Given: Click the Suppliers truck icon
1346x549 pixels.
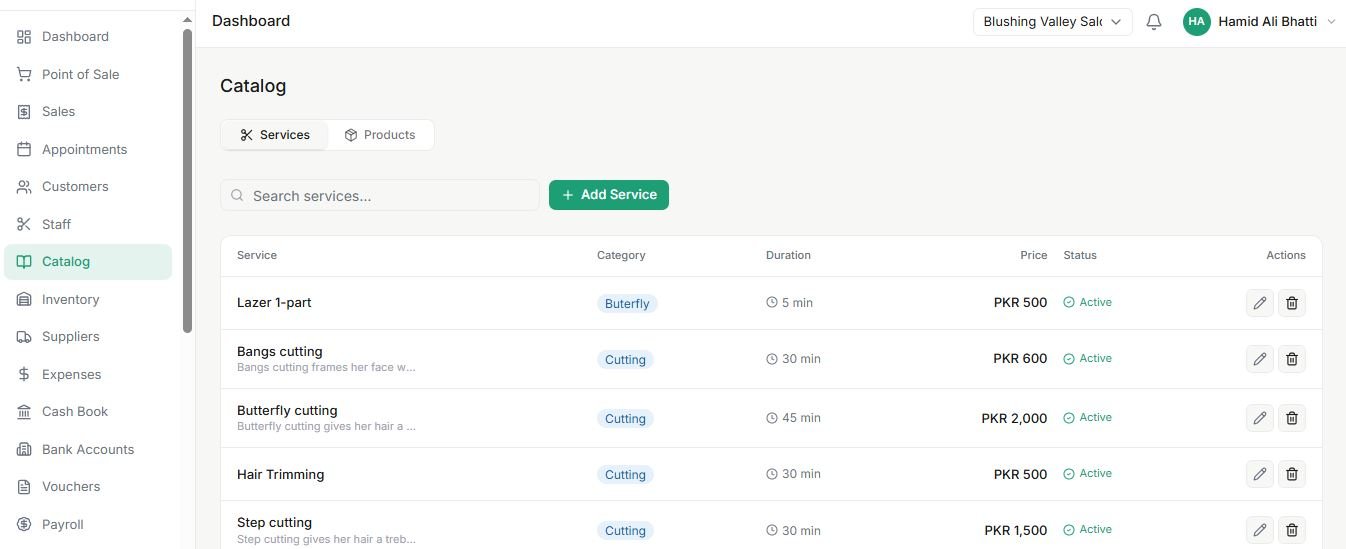Looking at the screenshot, I should click(x=24, y=337).
